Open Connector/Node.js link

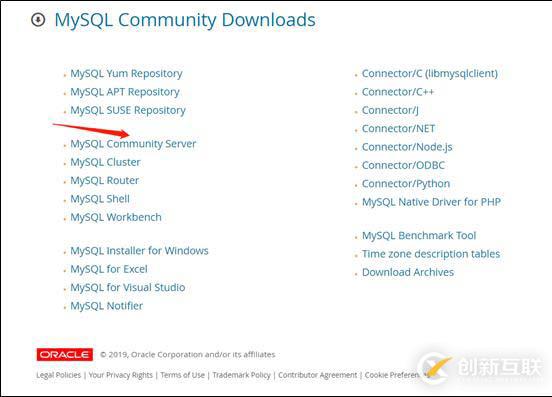(407, 147)
